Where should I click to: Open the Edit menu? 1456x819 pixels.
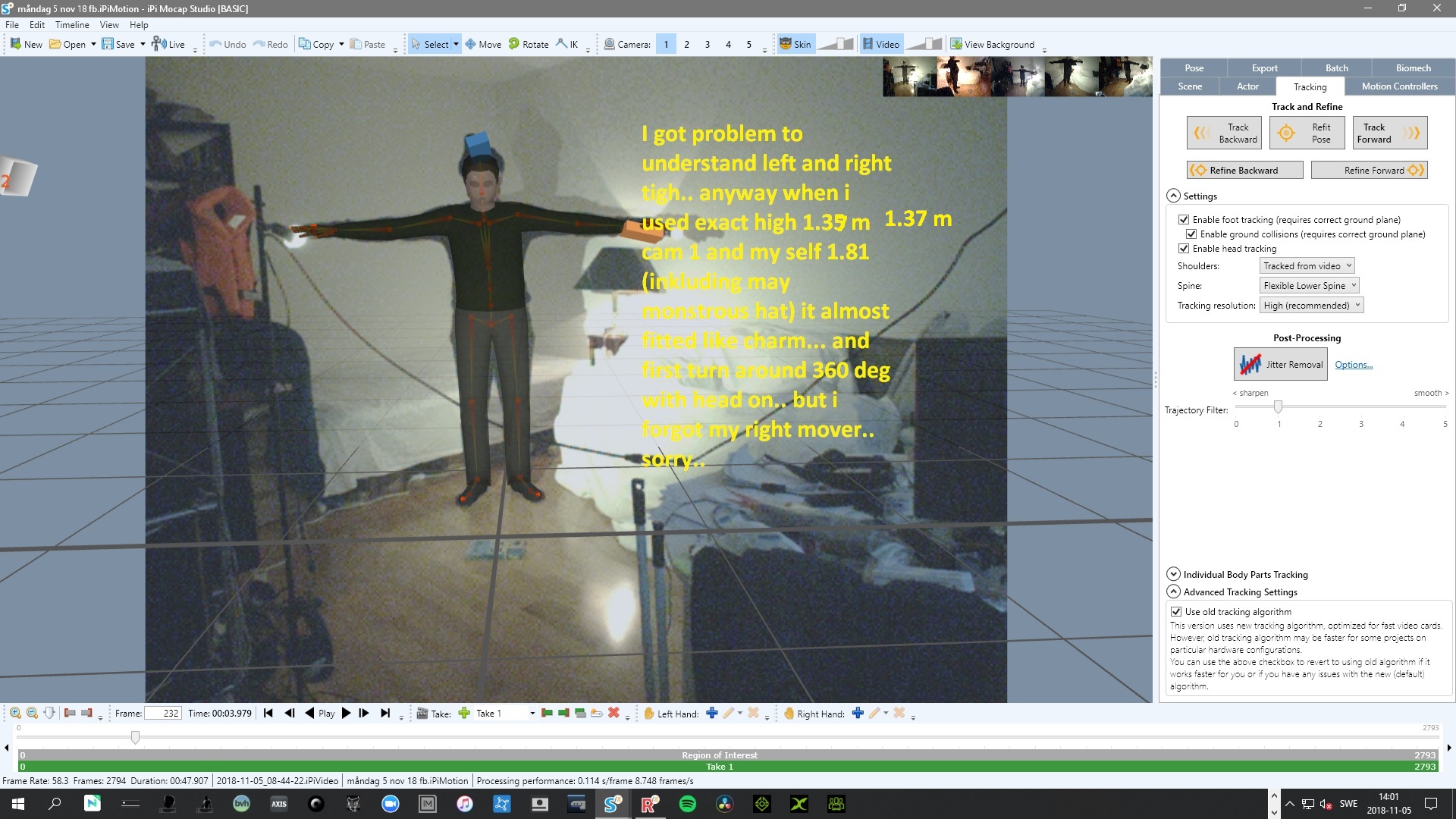pyautogui.click(x=37, y=25)
